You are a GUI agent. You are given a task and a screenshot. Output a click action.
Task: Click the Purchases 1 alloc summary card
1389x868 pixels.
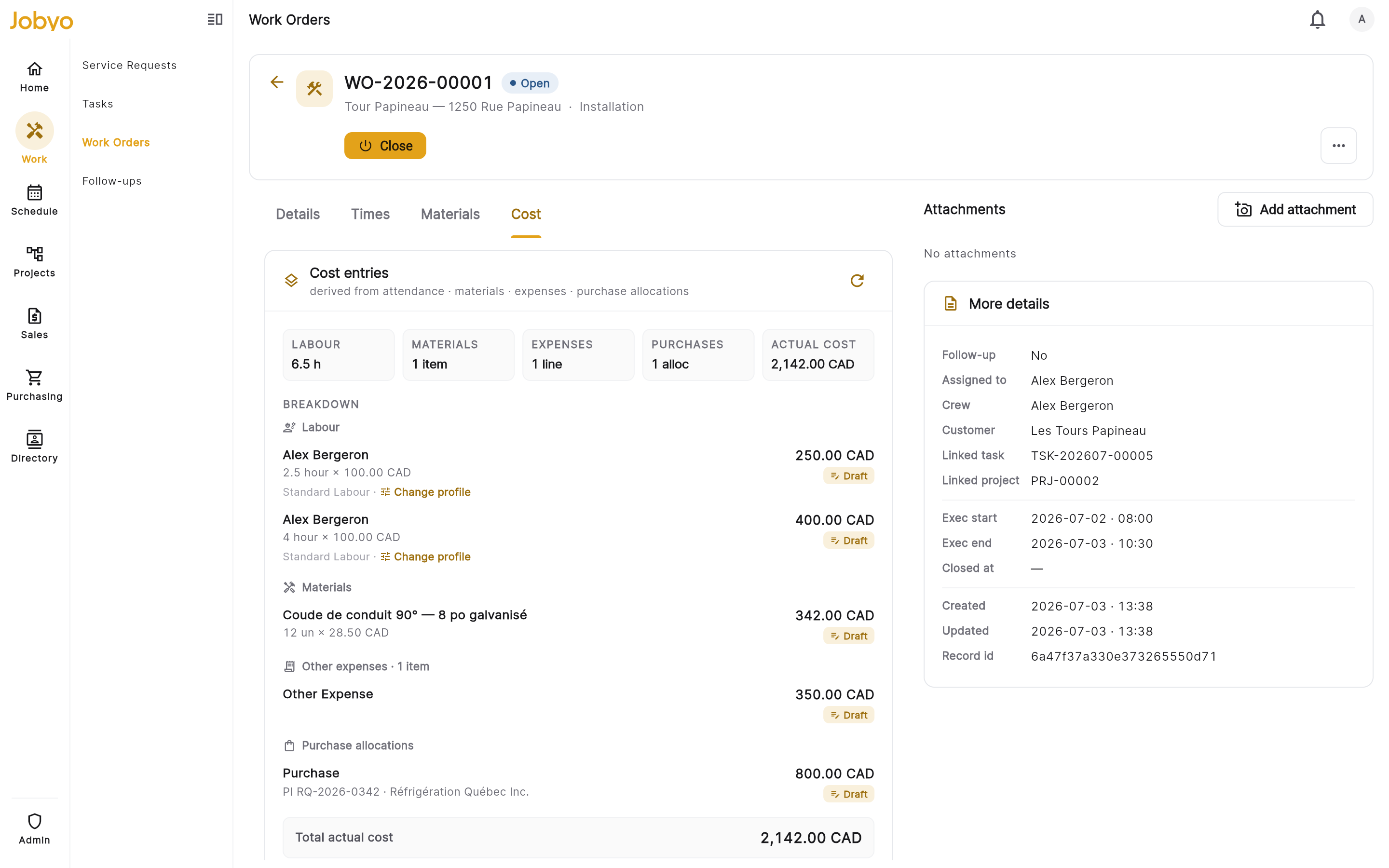click(698, 355)
